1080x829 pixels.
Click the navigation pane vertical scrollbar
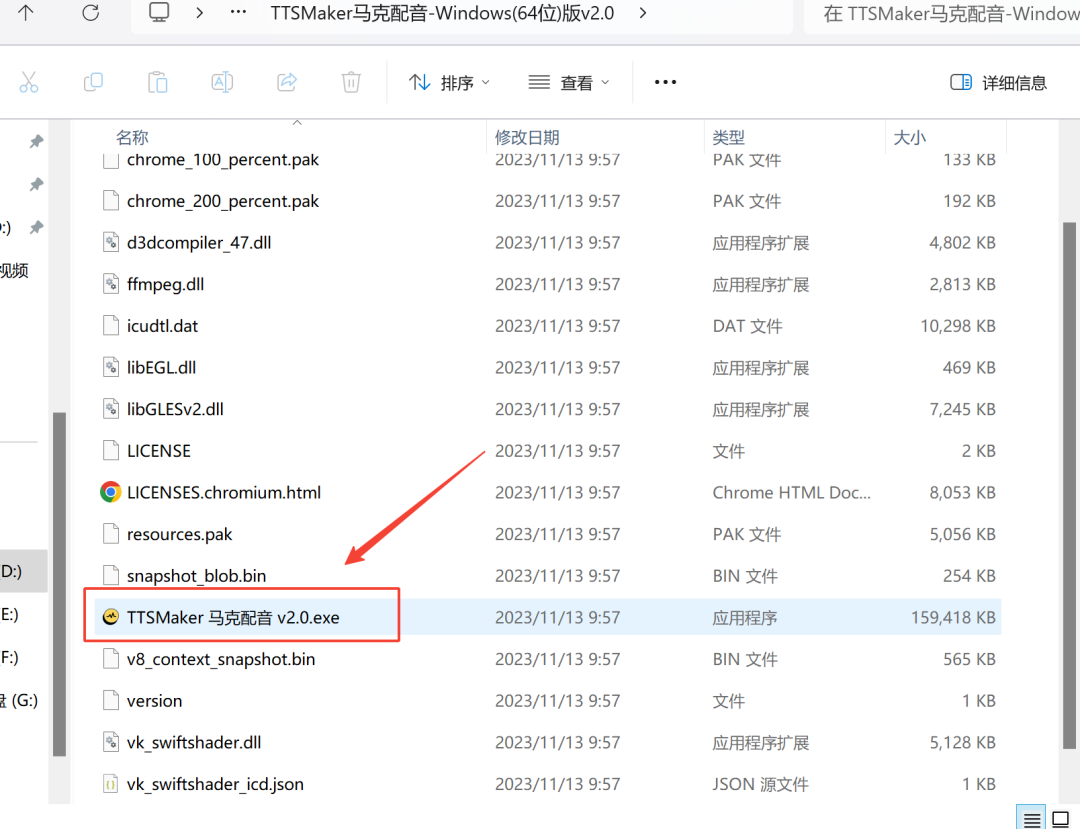point(59,584)
